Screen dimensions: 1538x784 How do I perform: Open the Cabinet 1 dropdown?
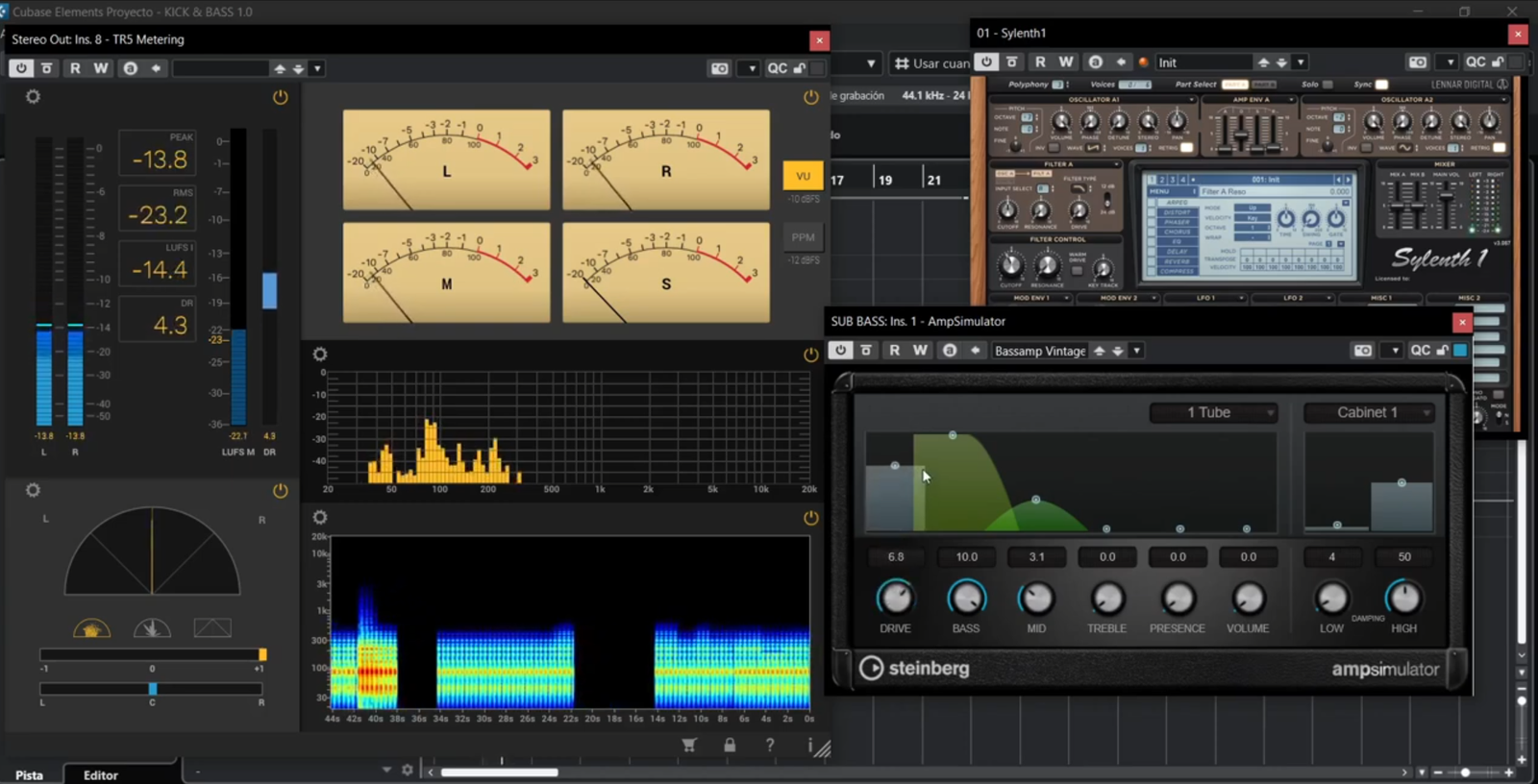[x=1369, y=412]
